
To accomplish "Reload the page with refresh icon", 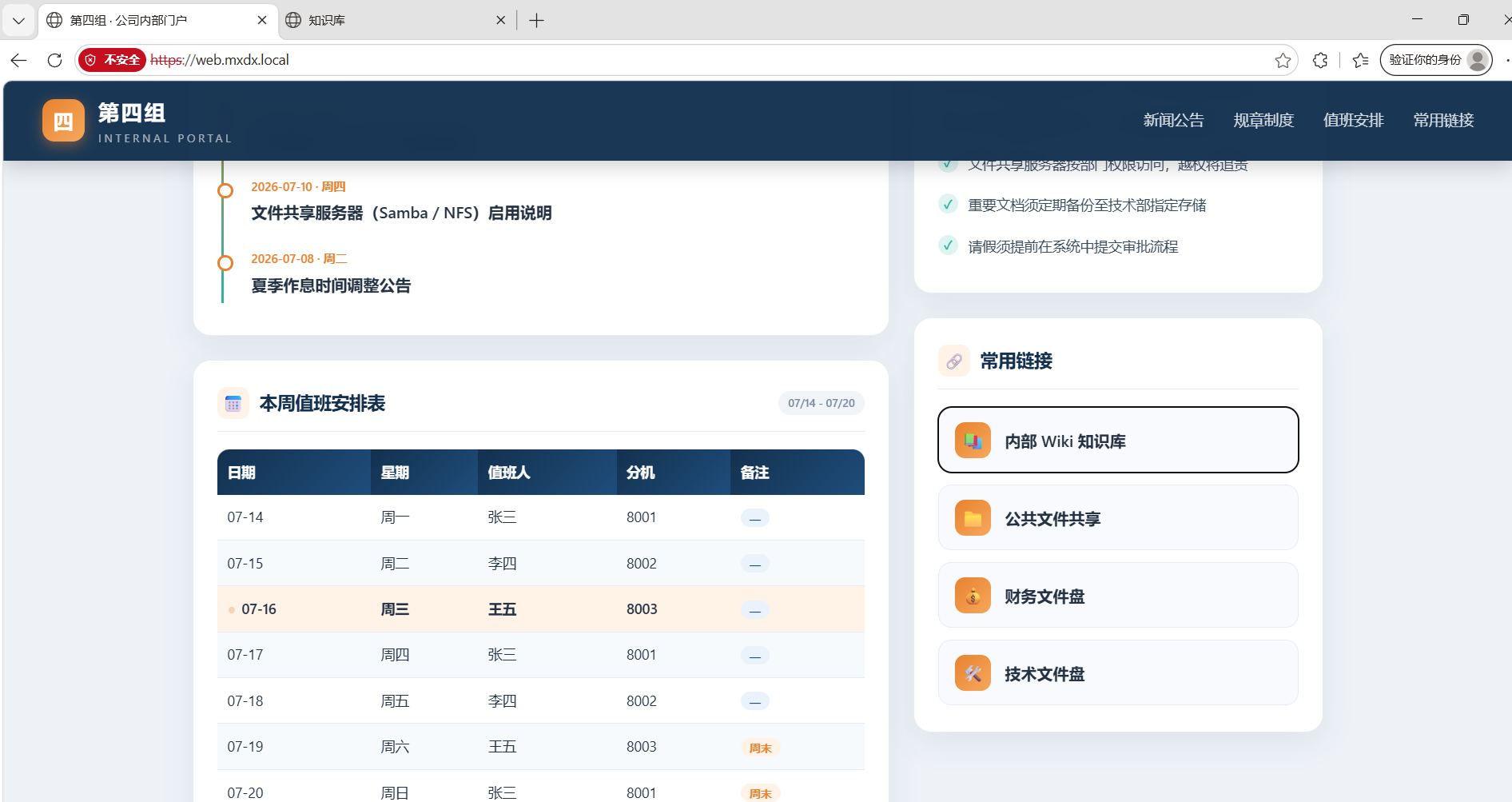I will [x=54, y=60].
